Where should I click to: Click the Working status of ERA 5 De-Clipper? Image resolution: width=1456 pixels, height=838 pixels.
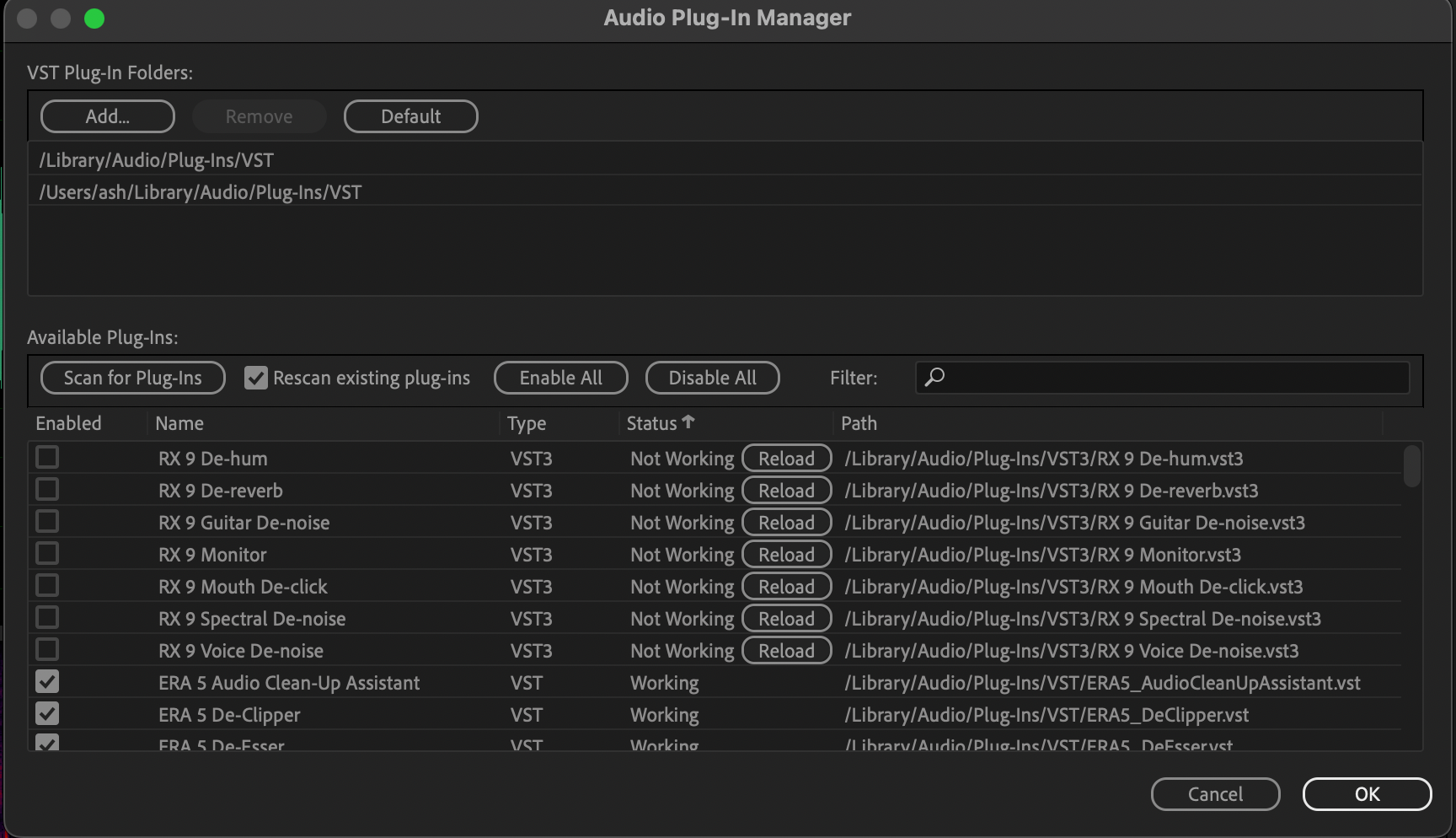click(x=665, y=715)
